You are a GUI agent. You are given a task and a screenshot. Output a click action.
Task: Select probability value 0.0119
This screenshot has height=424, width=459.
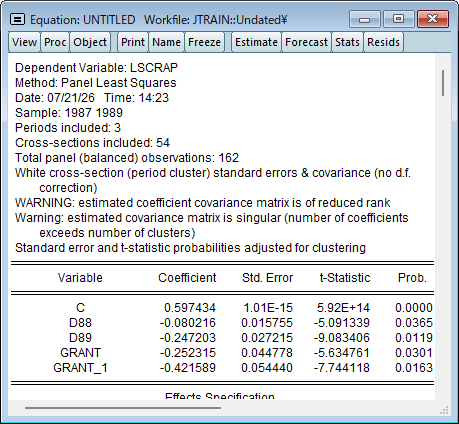(x=414, y=338)
